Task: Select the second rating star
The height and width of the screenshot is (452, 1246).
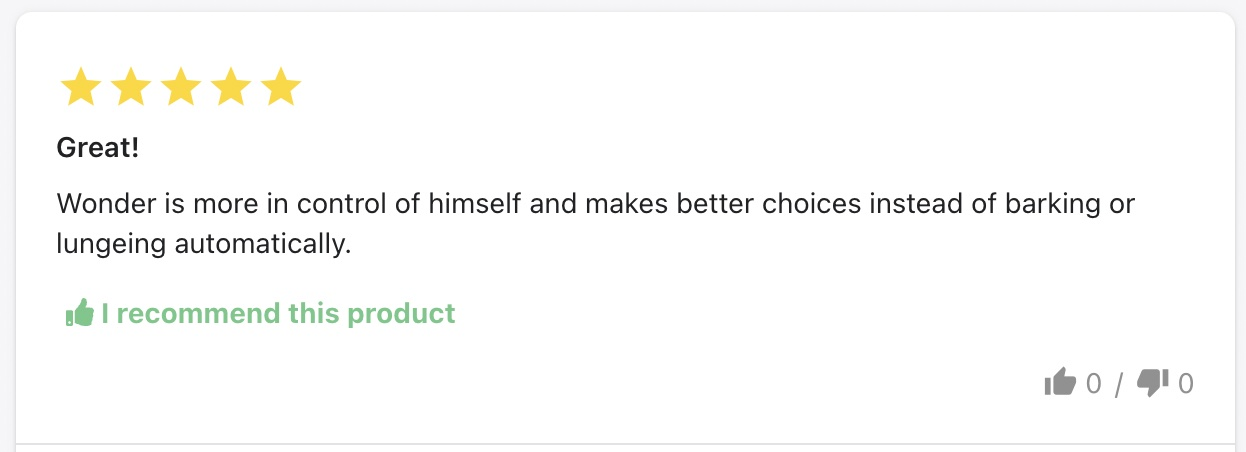Action: point(131,87)
